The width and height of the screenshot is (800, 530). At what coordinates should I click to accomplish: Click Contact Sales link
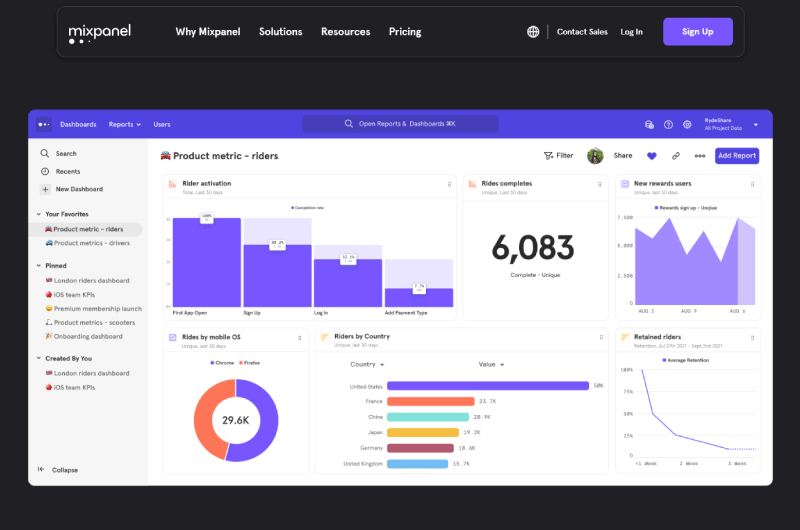(x=582, y=32)
